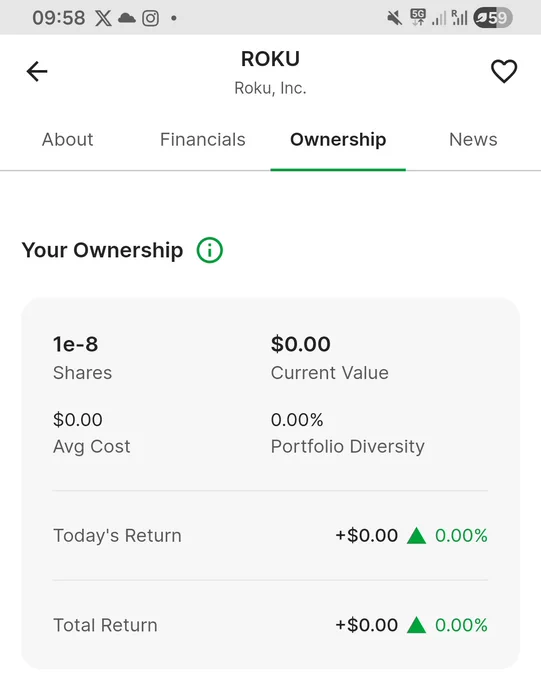The height and width of the screenshot is (680, 541).
Task: Tap the Total Return green triangle
Action: coord(416,625)
